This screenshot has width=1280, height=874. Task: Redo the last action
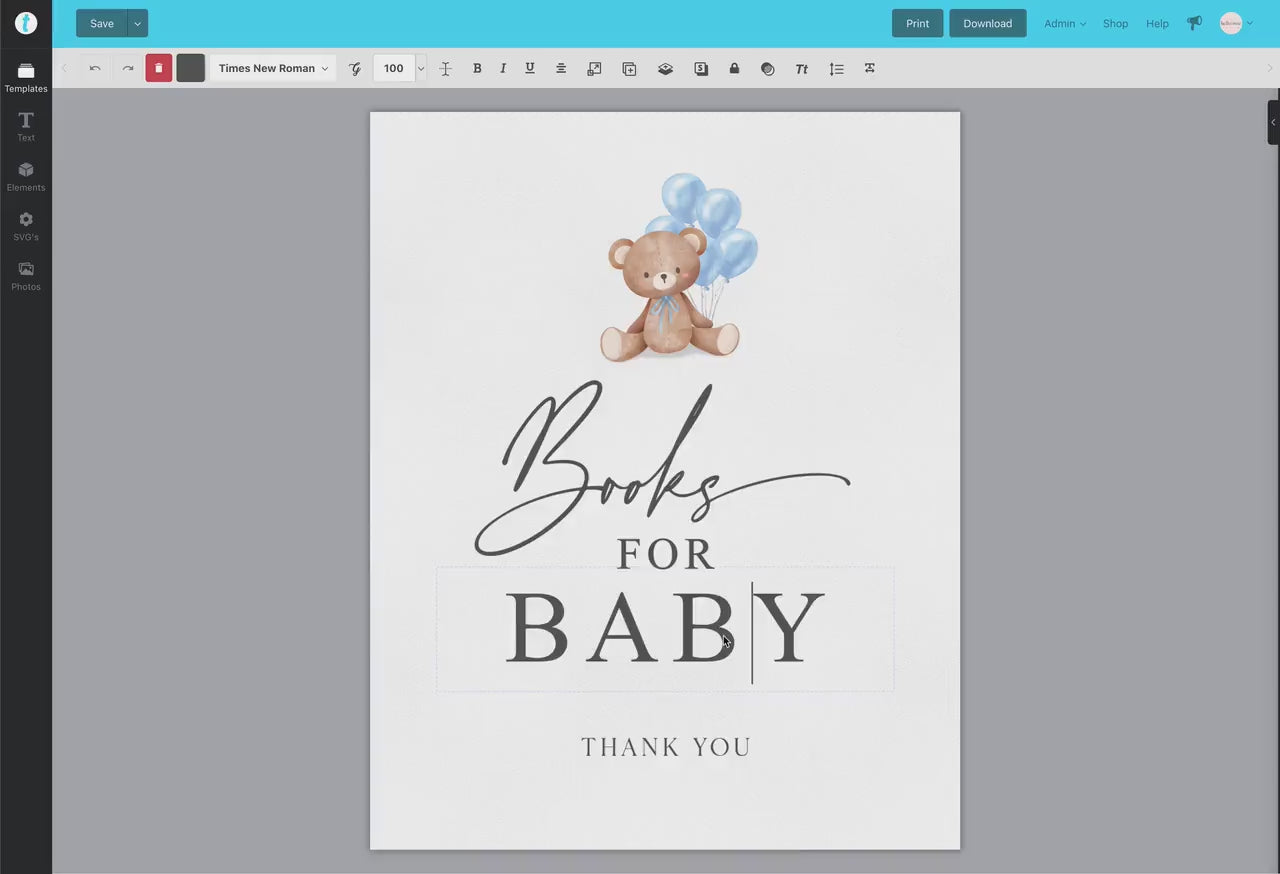point(128,68)
